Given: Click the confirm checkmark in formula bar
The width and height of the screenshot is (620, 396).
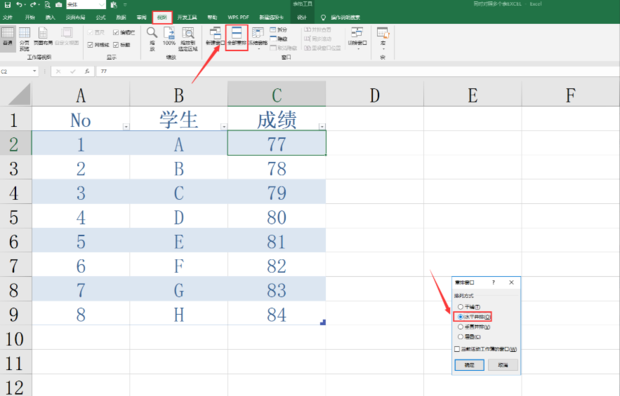Looking at the screenshot, I should (73, 71).
